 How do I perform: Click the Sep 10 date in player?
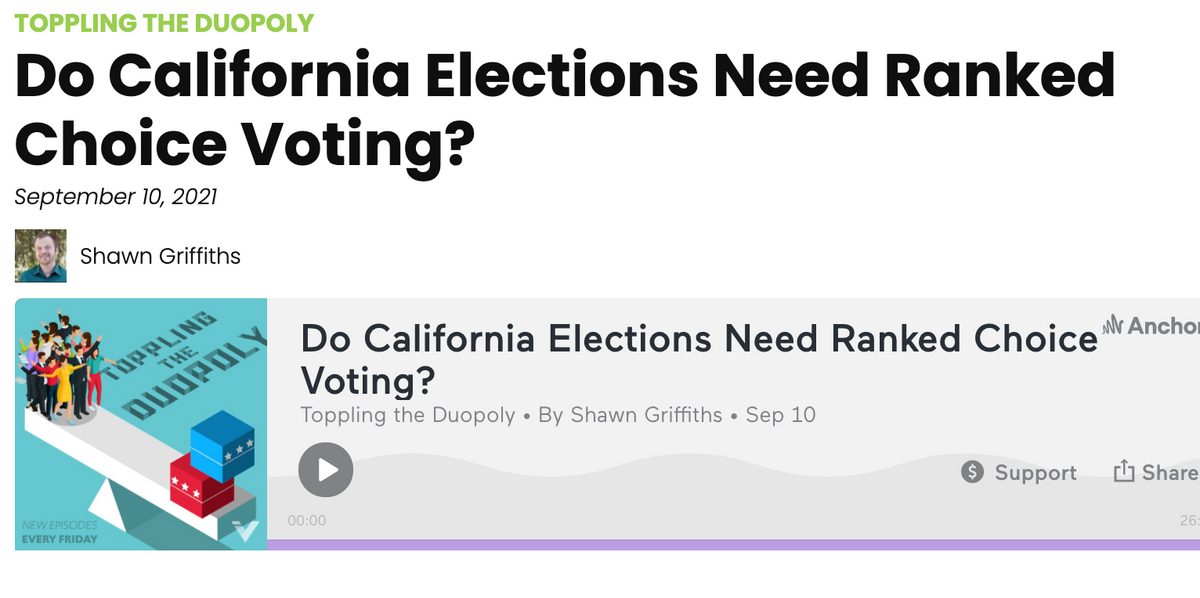781,414
